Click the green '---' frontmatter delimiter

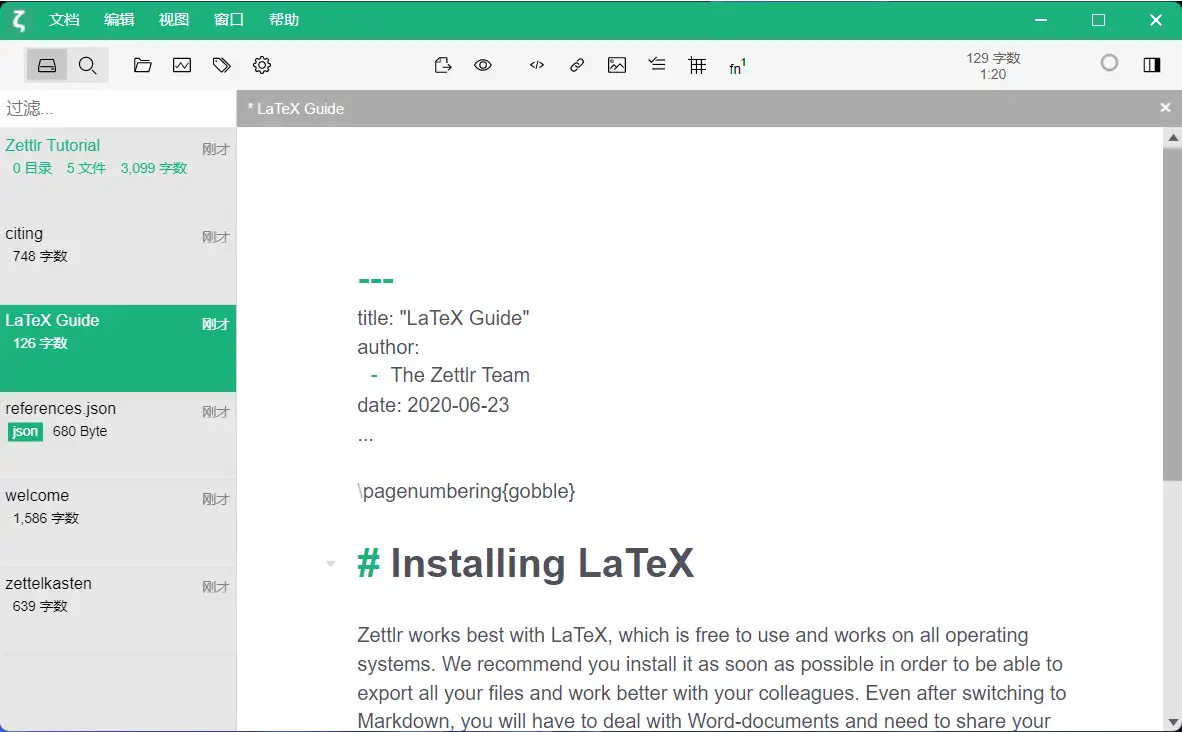coord(376,281)
